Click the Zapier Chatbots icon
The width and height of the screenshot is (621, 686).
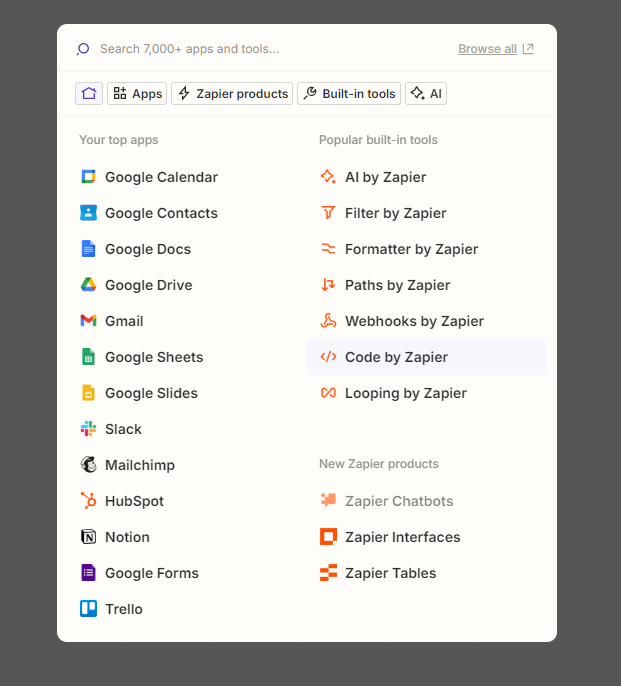[x=328, y=500]
